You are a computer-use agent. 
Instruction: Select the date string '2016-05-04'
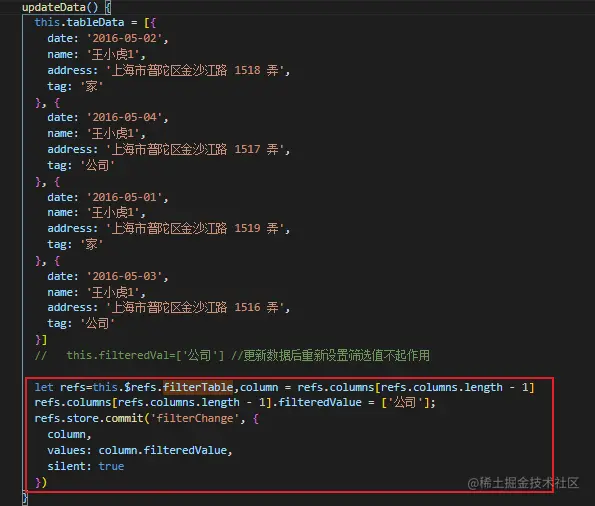coord(125,117)
